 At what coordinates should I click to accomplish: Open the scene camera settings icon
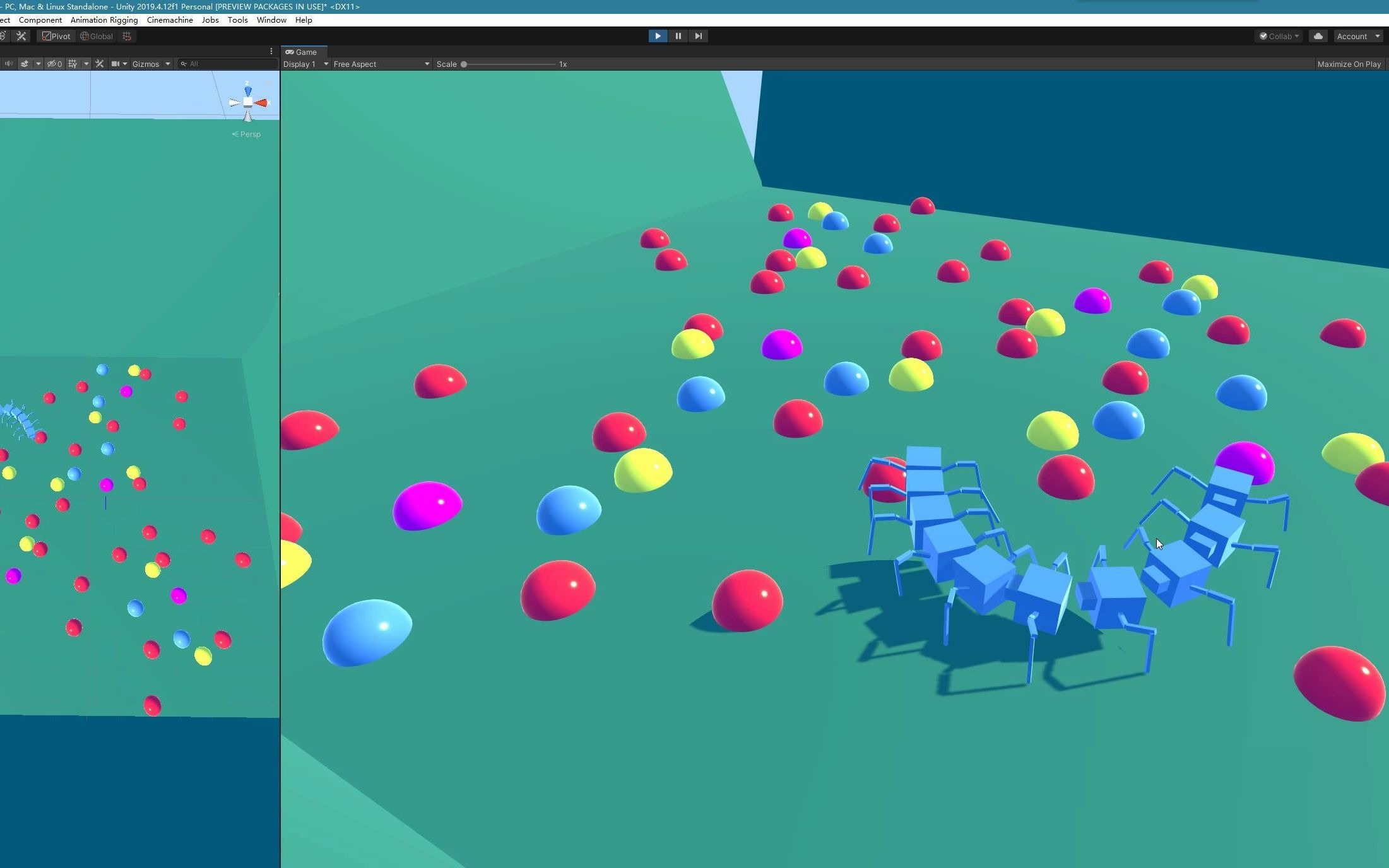(116, 63)
